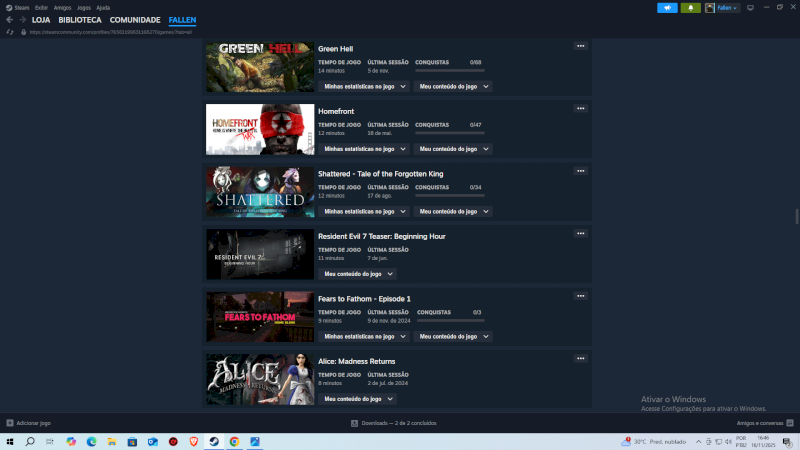800x450 pixels.
Task: Click the page vertical scrollbar thumb
Action: (797, 216)
